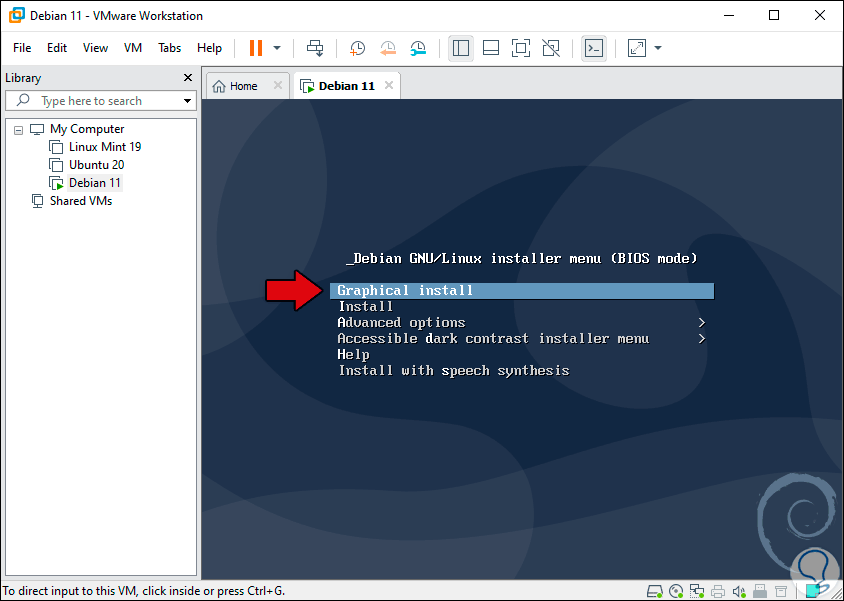
Task: Click the library search field
Action: point(101,101)
